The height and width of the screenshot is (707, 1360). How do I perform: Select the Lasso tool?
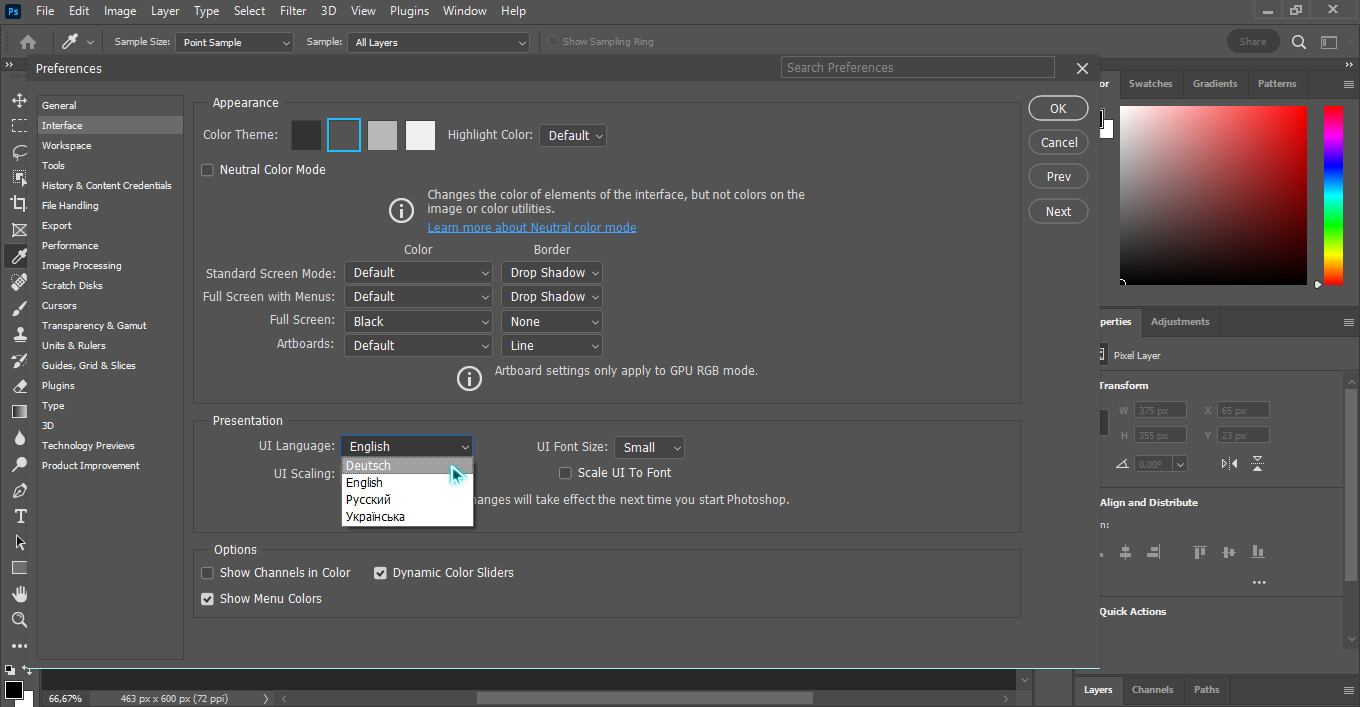point(19,152)
